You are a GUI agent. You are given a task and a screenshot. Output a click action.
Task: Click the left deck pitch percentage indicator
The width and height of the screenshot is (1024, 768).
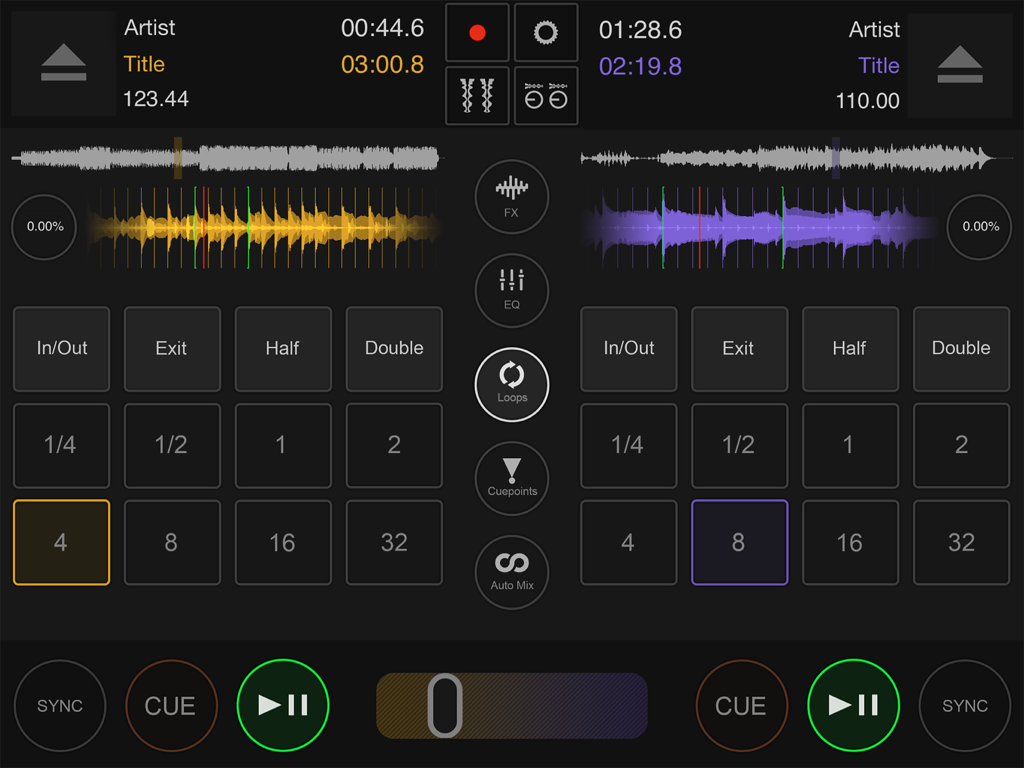point(43,227)
